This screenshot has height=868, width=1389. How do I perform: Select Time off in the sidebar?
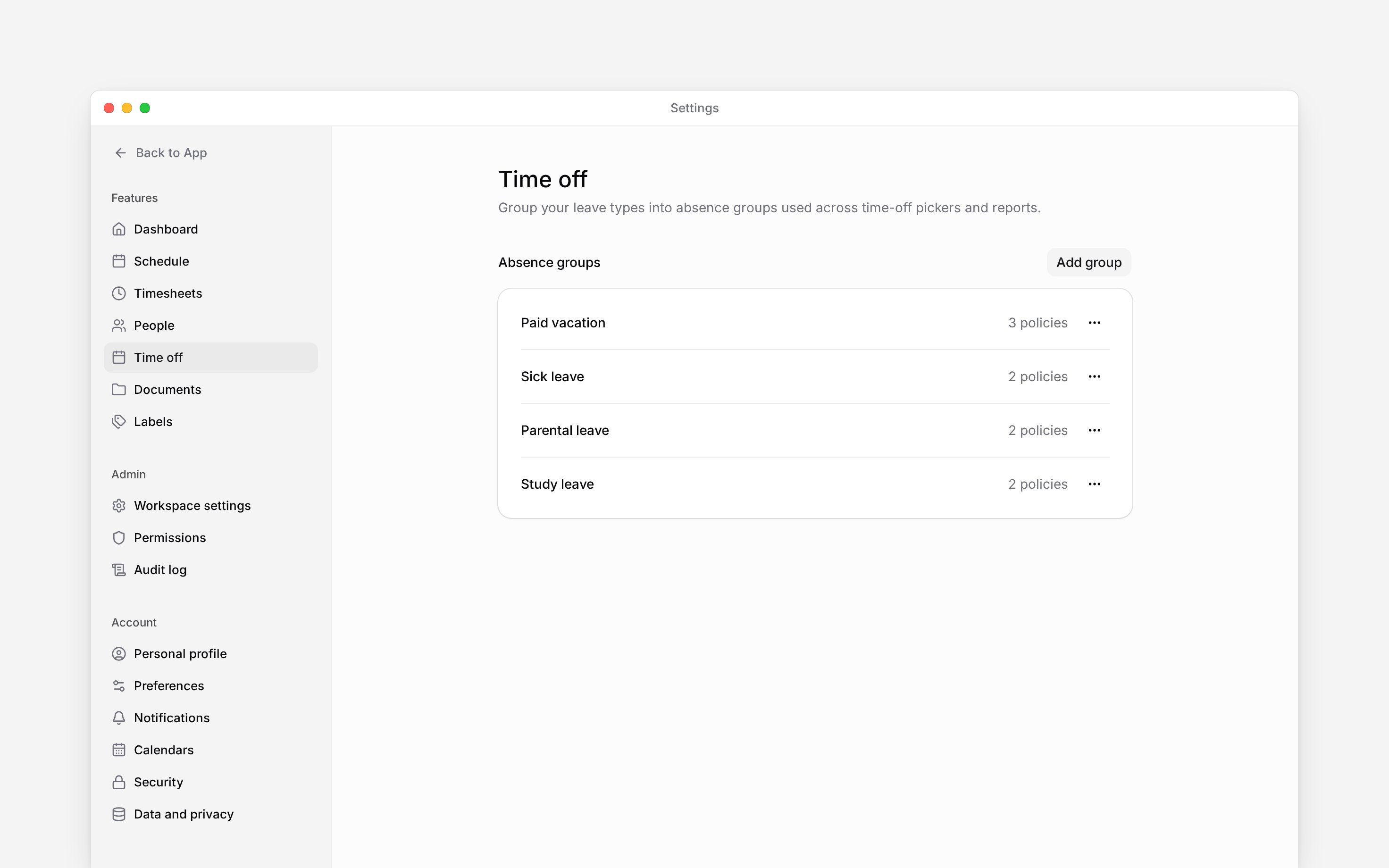pyautogui.click(x=210, y=358)
